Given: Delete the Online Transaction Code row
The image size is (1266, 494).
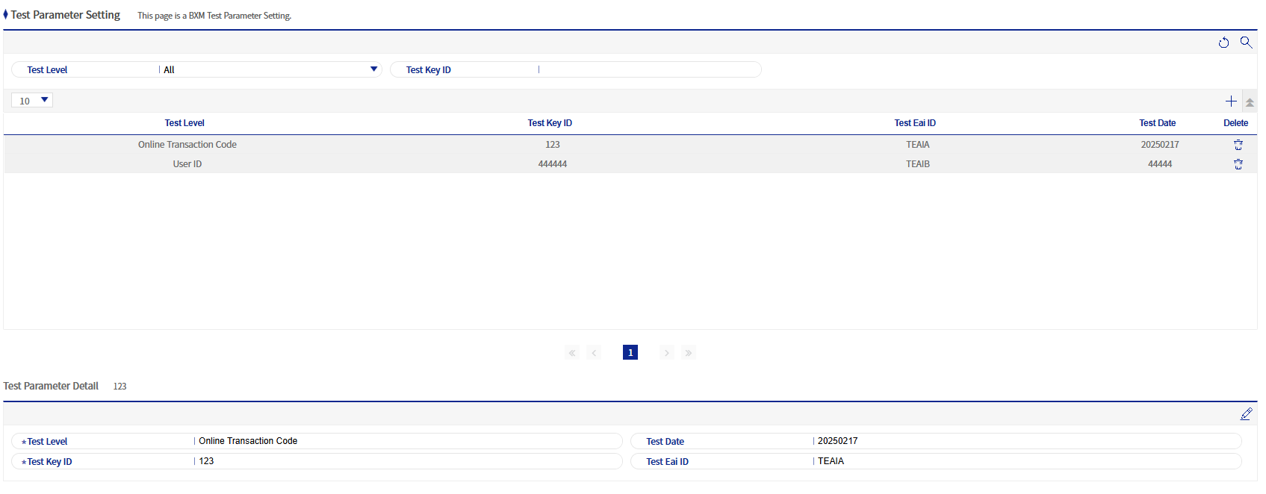Looking at the screenshot, I should [1238, 145].
